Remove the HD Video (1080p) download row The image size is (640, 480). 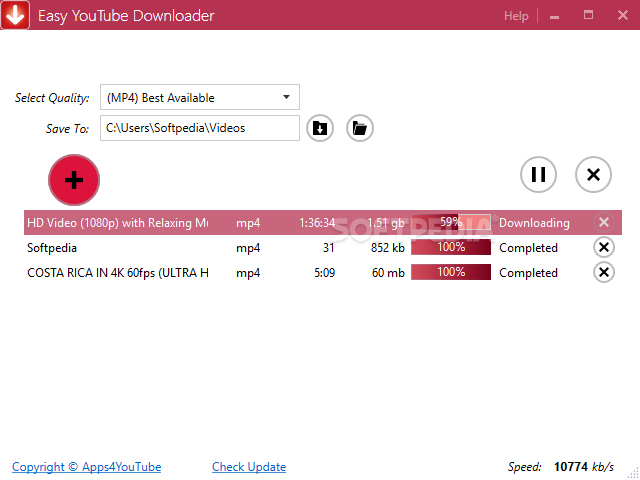(x=604, y=222)
